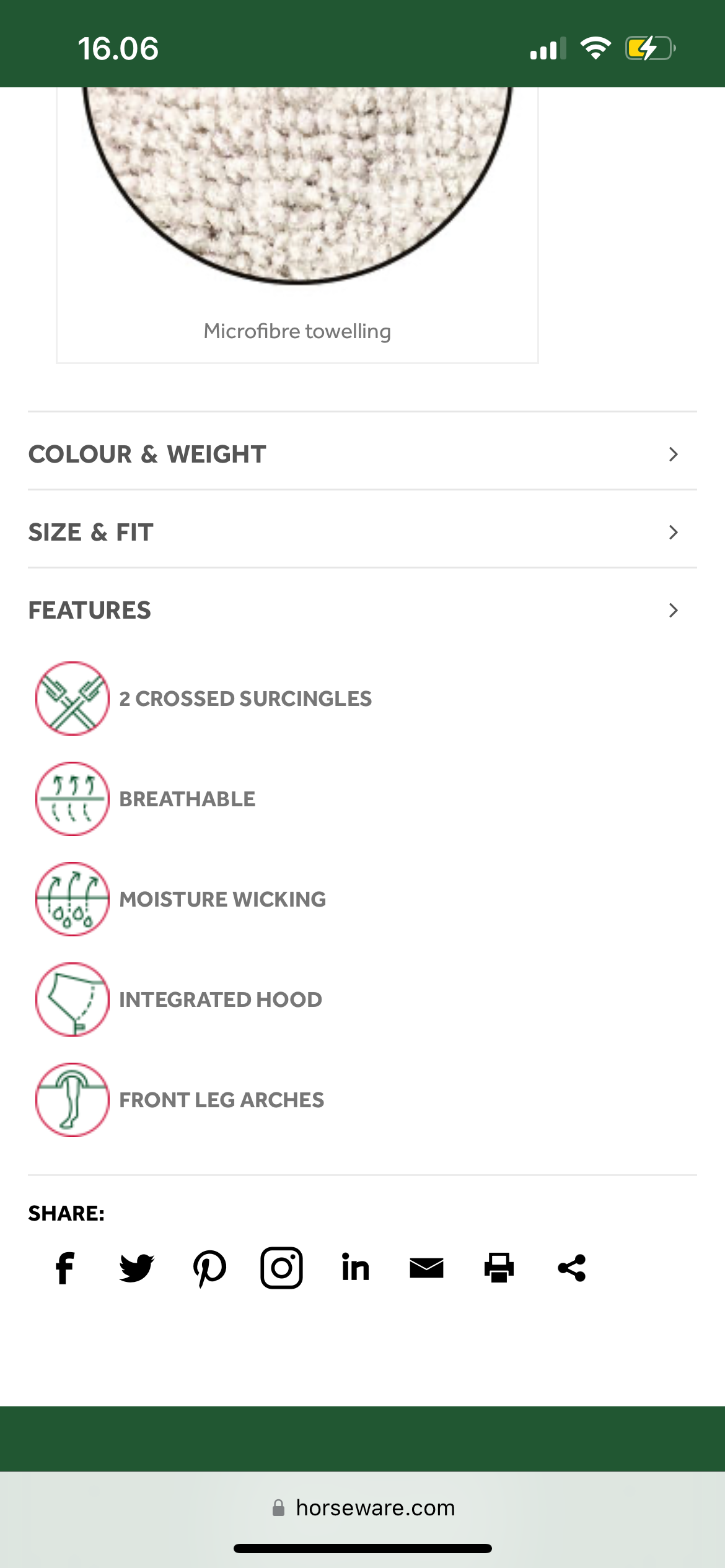The image size is (725, 1568).
Task: Open the generic share icon
Action: pos(571,1268)
